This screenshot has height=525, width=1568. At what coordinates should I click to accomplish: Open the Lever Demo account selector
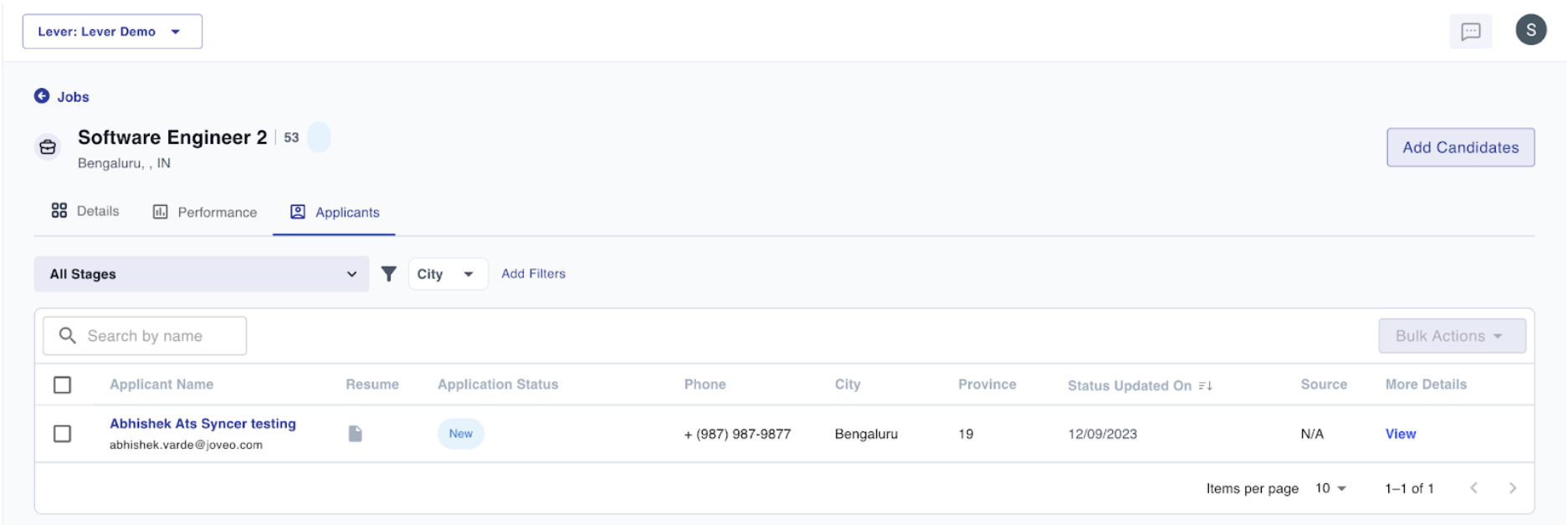(112, 32)
